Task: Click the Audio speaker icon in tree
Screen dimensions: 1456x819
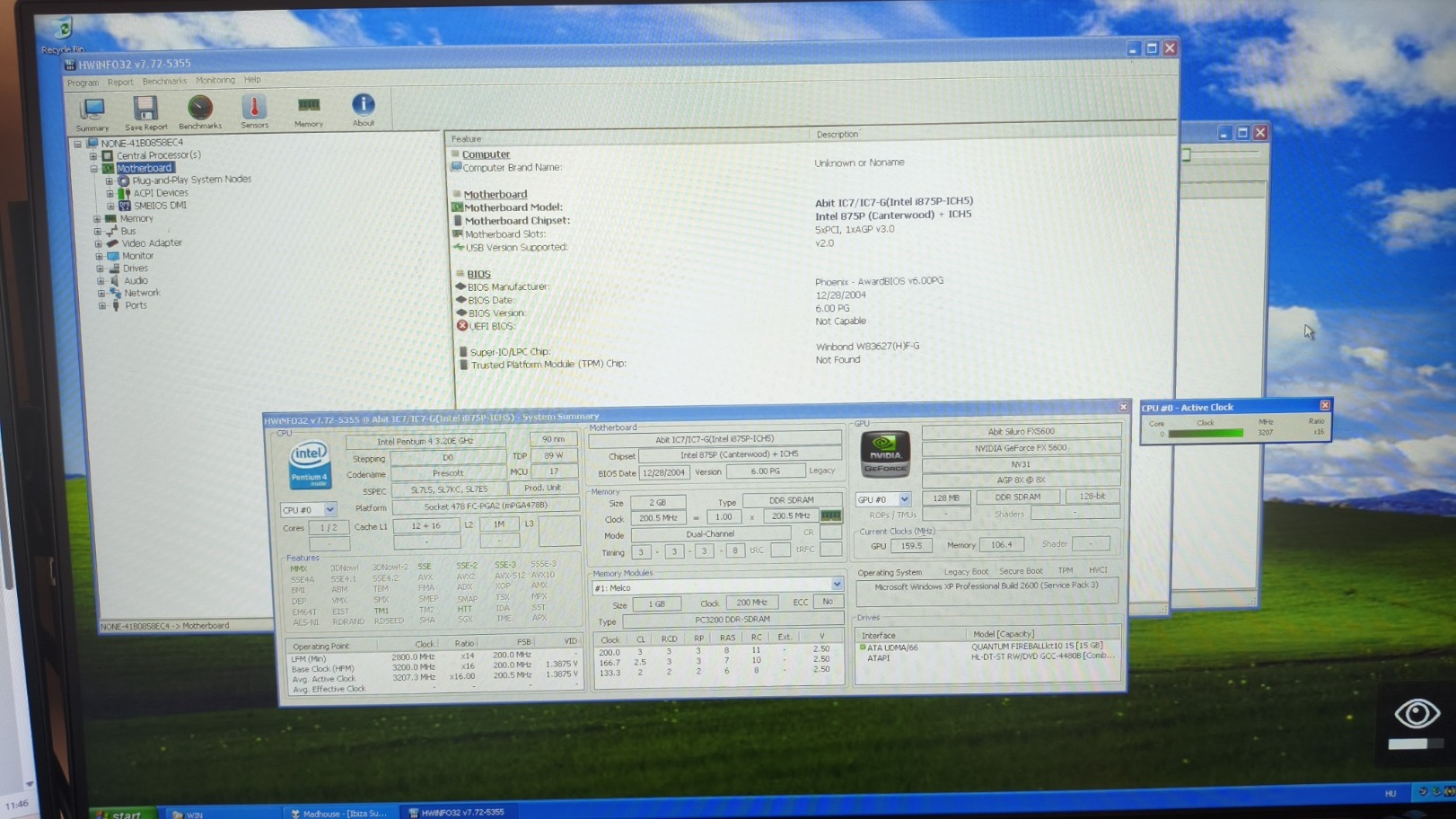Action: coord(115,281)
